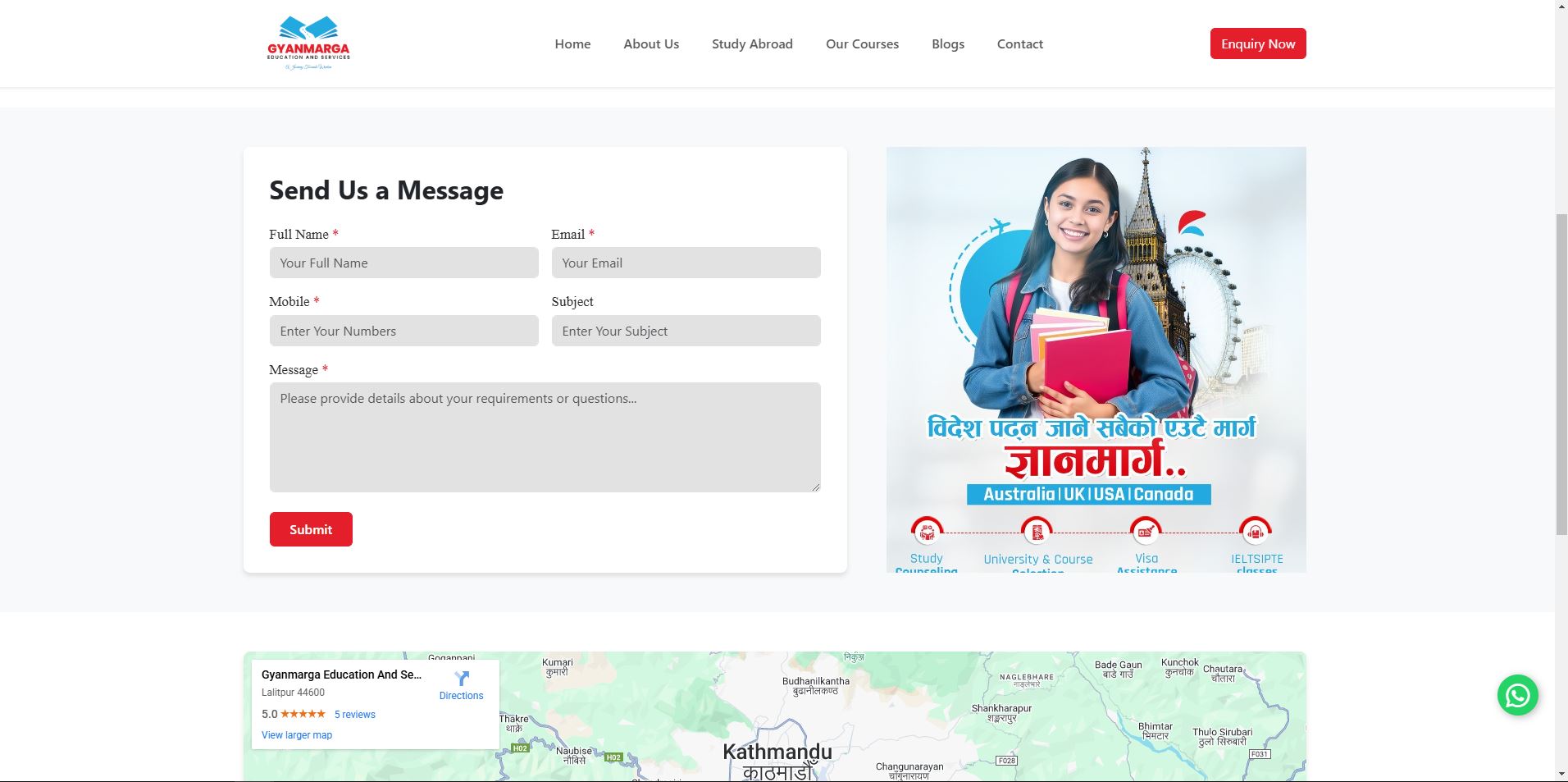Click the Study Counseling icon on banner
1568x782 pixels.
pyautogui.click(x=927, y=532)
